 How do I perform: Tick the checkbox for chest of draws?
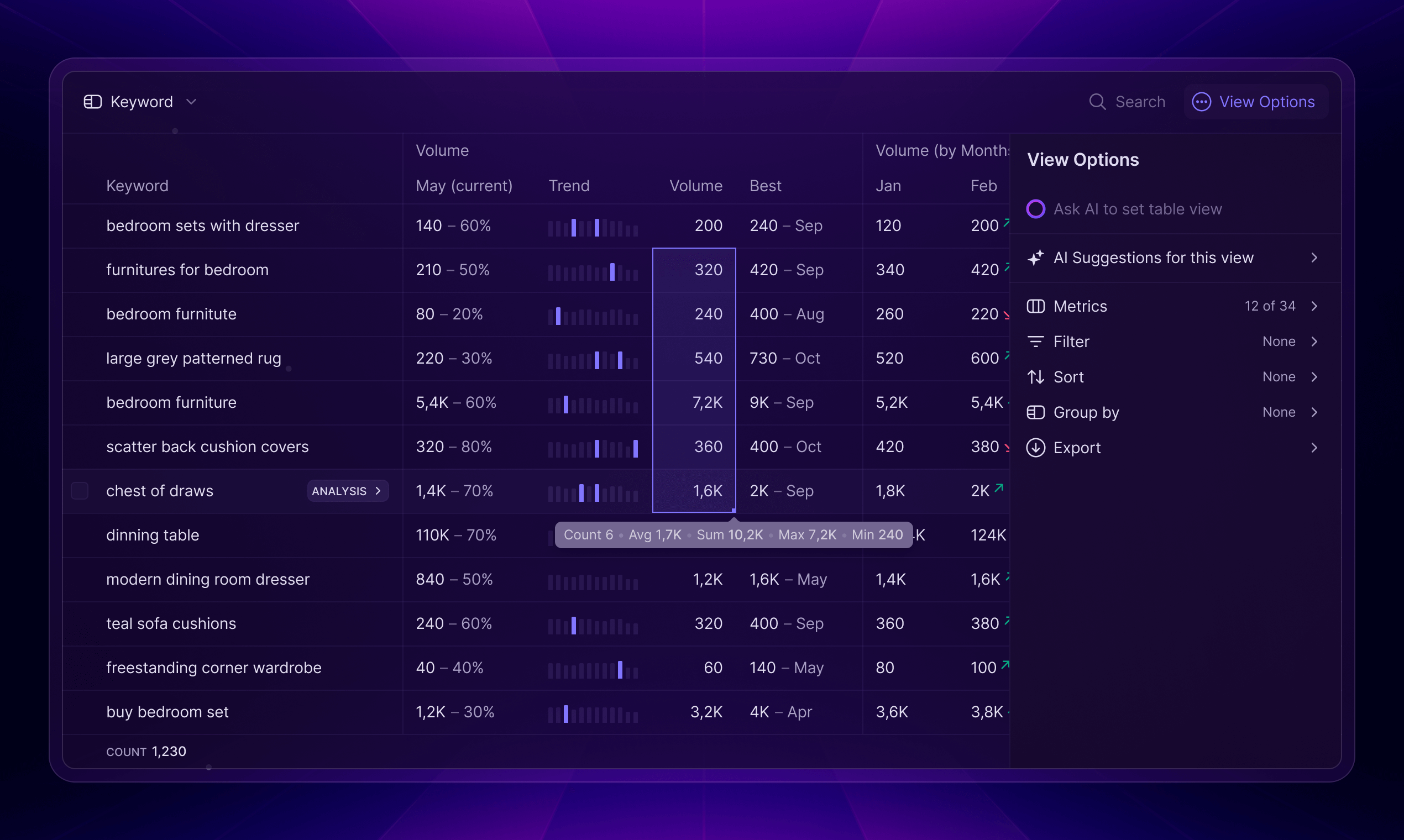80,491
